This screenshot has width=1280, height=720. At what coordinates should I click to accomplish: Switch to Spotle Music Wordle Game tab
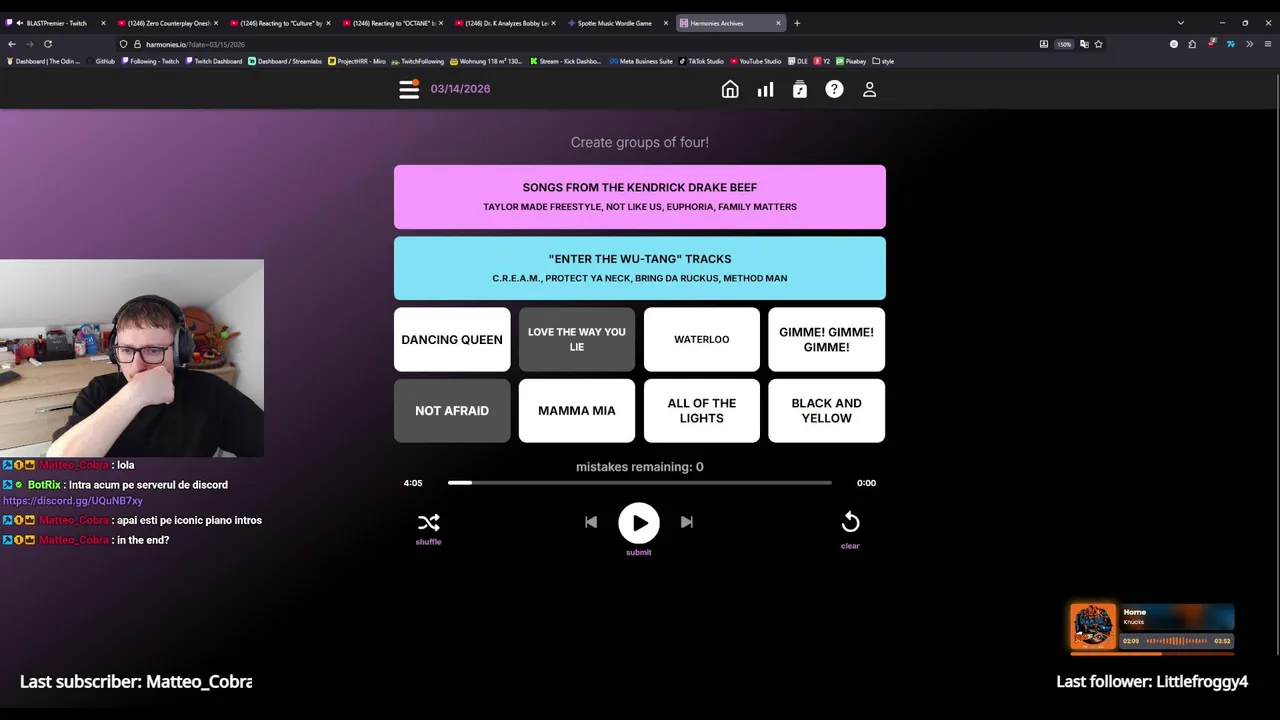616,23
